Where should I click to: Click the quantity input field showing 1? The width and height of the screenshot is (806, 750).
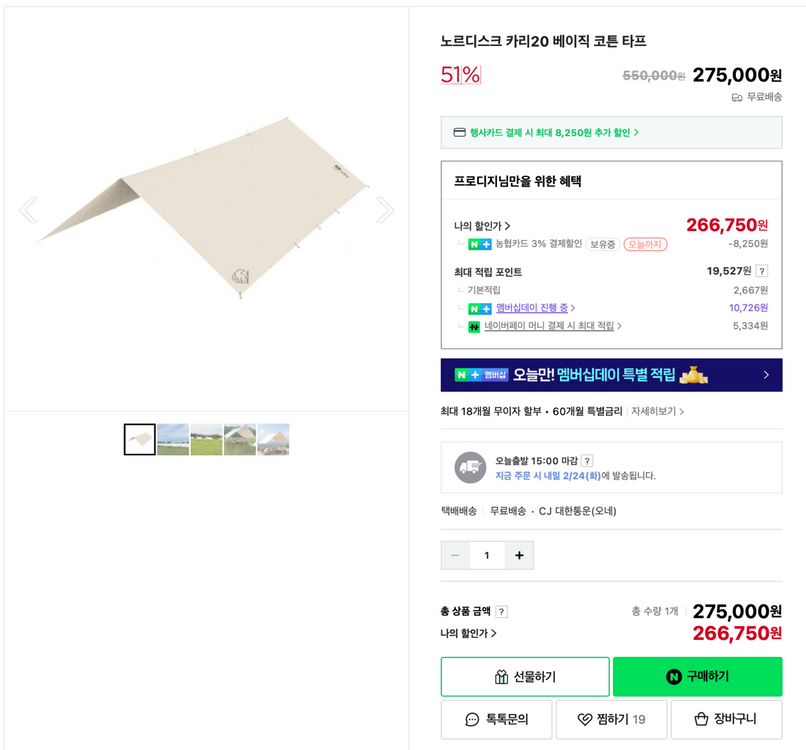[487, 555]
